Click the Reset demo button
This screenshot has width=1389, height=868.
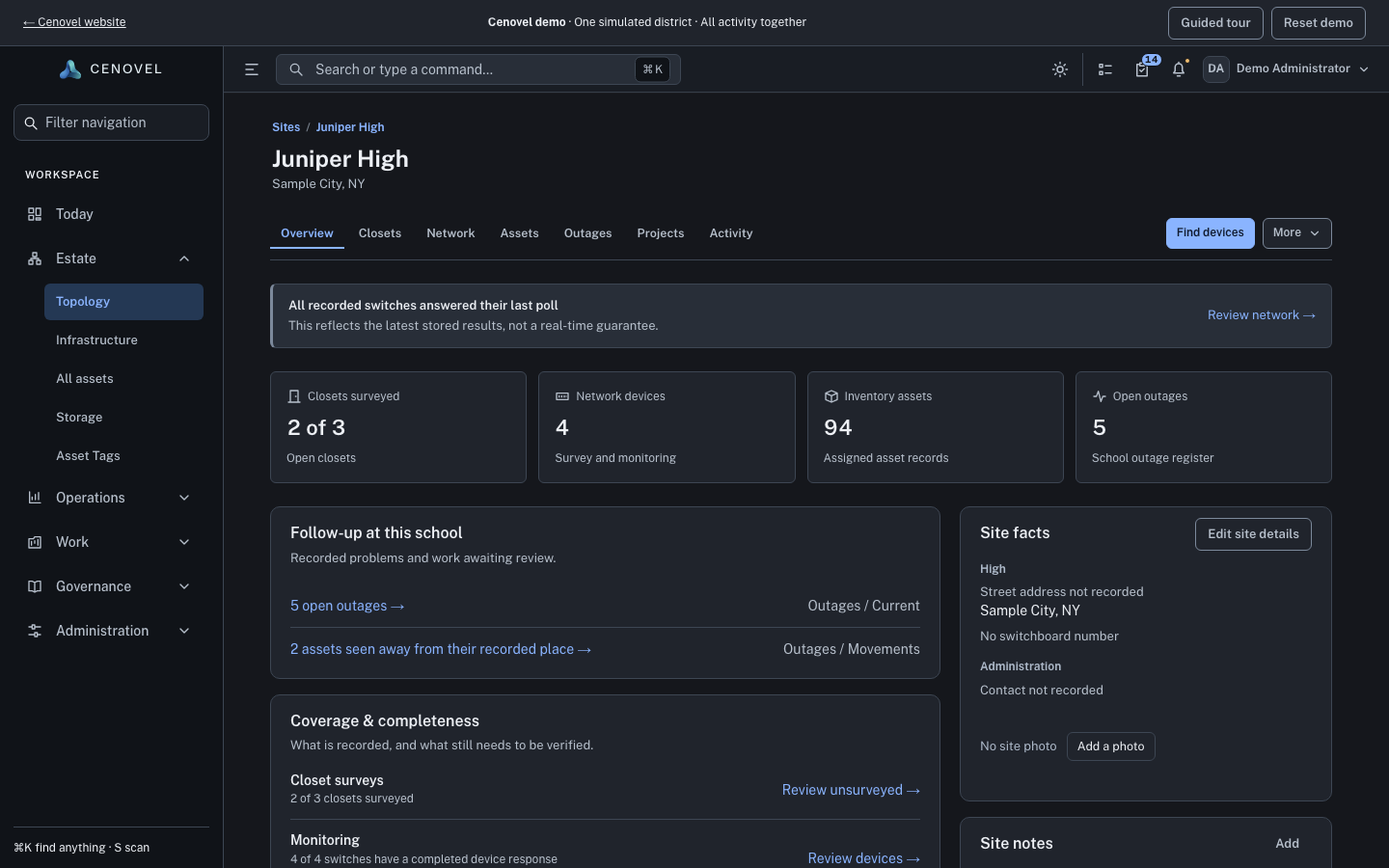[1319, 23]
